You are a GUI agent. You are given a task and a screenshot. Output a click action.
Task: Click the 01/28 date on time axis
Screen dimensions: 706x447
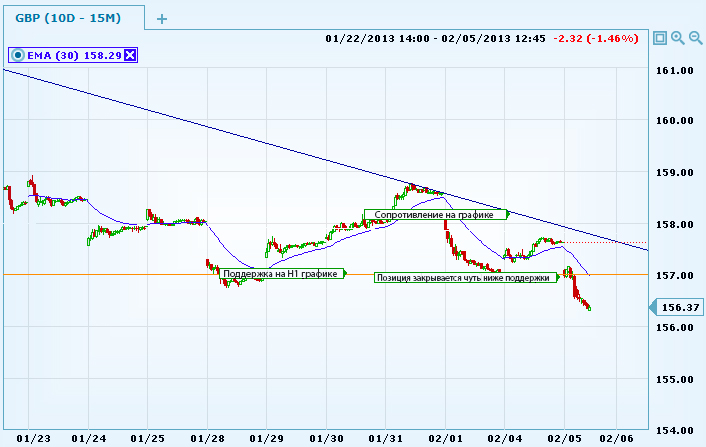(208, 437)
